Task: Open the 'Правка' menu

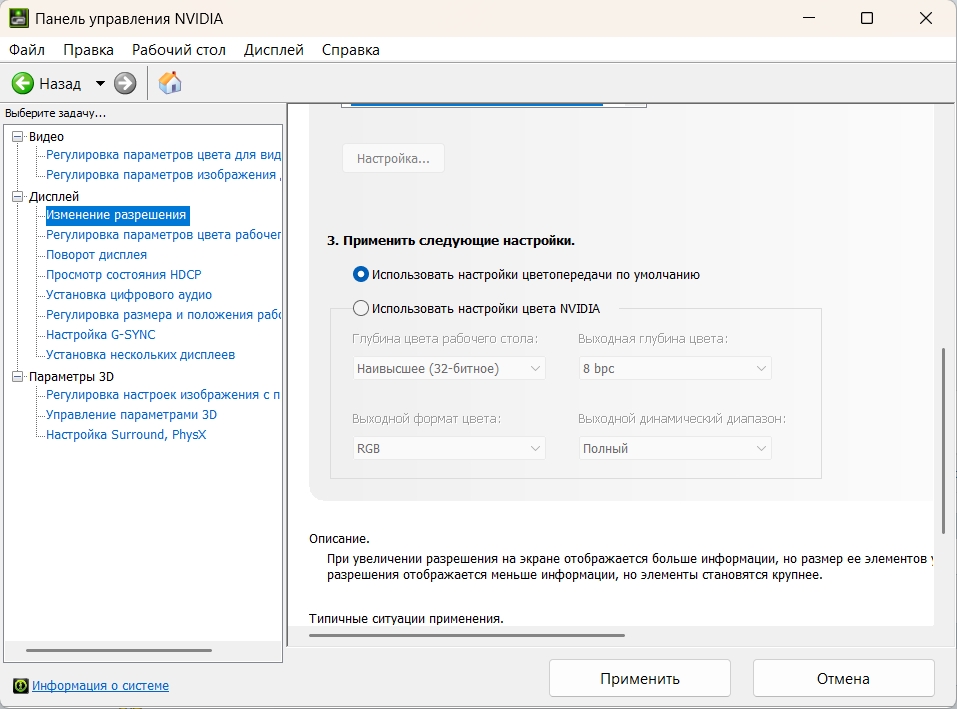Action: (x=88, y=50)
